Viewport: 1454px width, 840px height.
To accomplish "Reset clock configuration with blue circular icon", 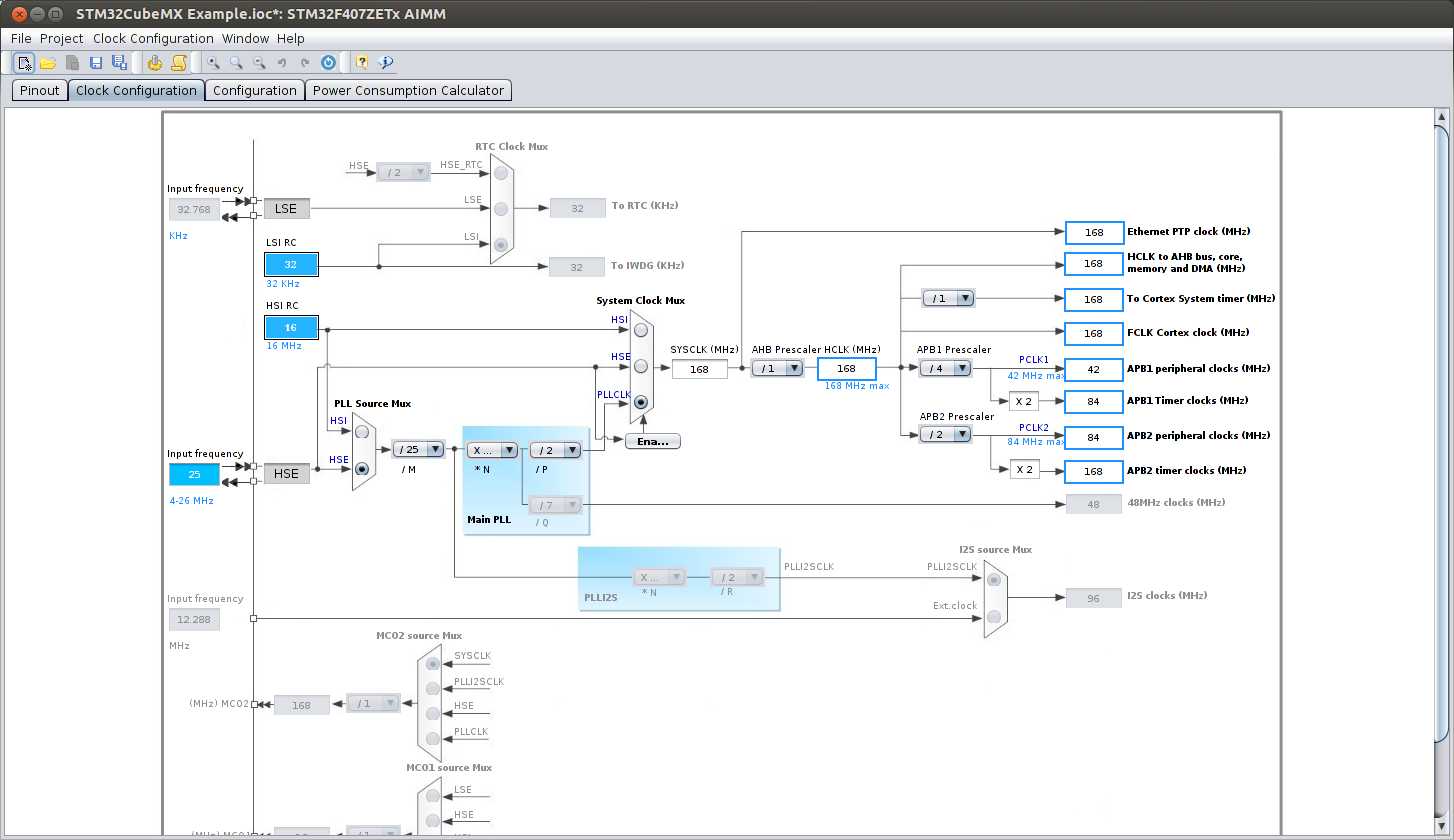I will (328, 63).
